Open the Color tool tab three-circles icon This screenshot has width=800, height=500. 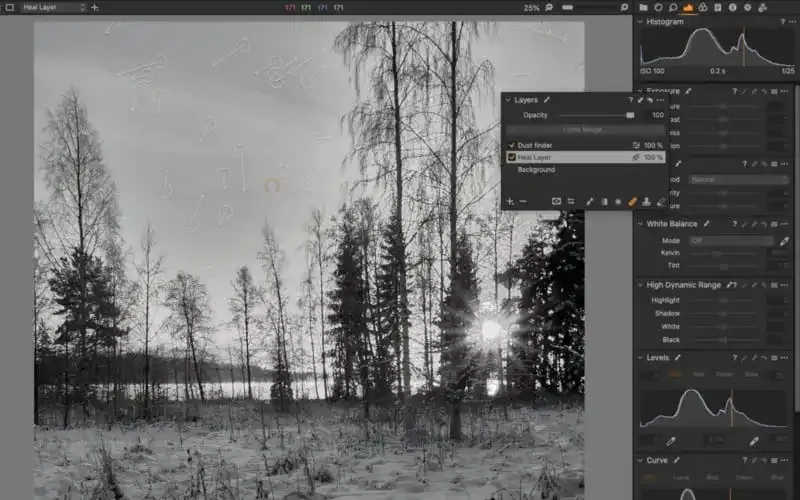[703, 7]
